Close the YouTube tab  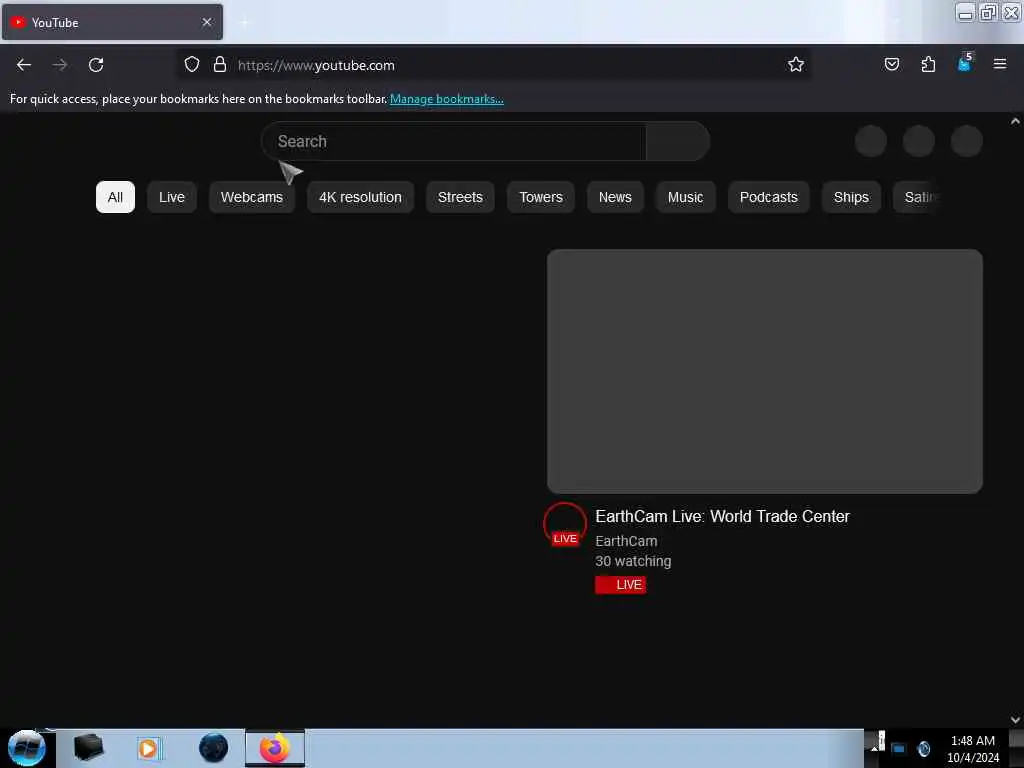coord(207,22)
